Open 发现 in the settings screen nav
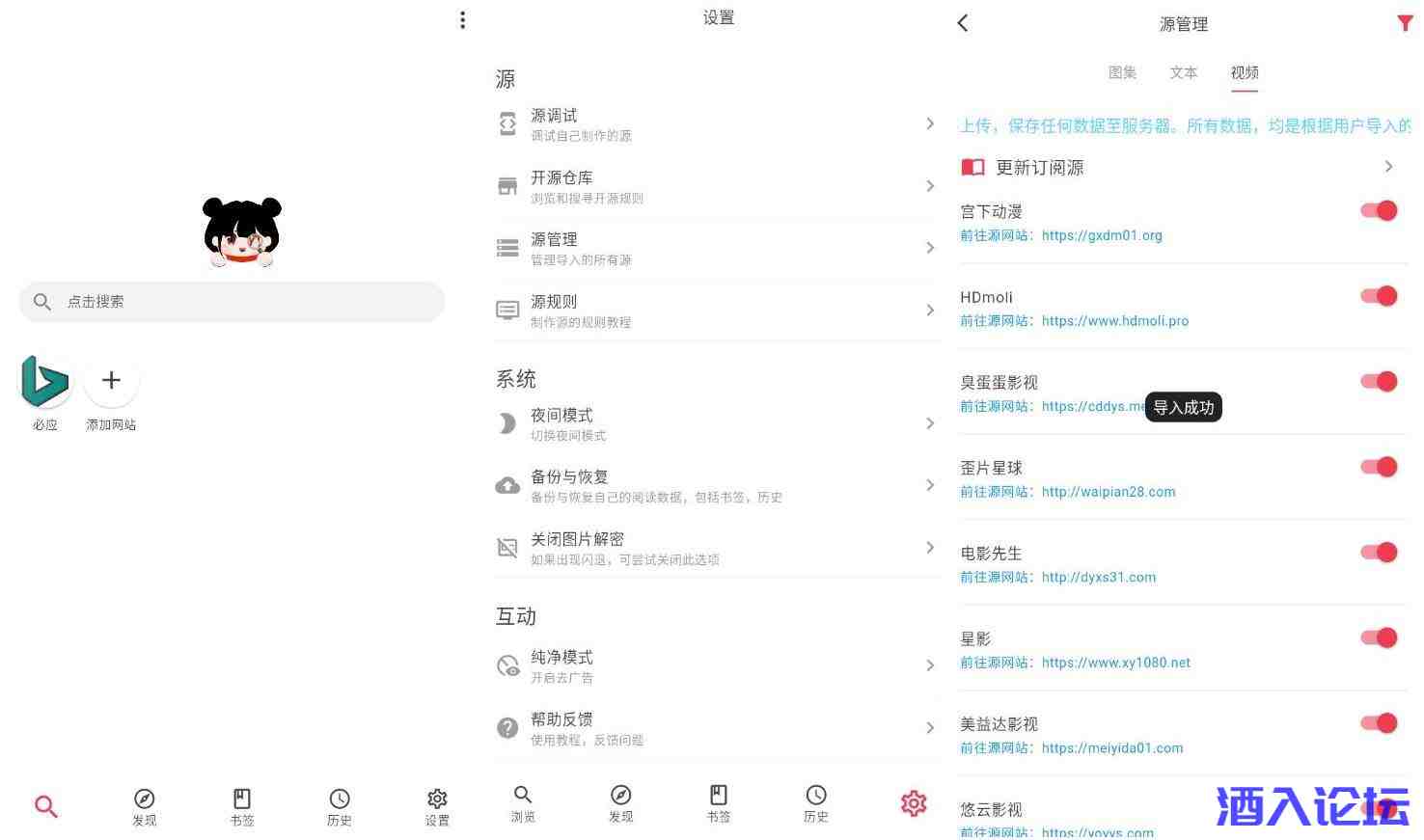Screen dimensions: 1424x840 tap(620, 802)
